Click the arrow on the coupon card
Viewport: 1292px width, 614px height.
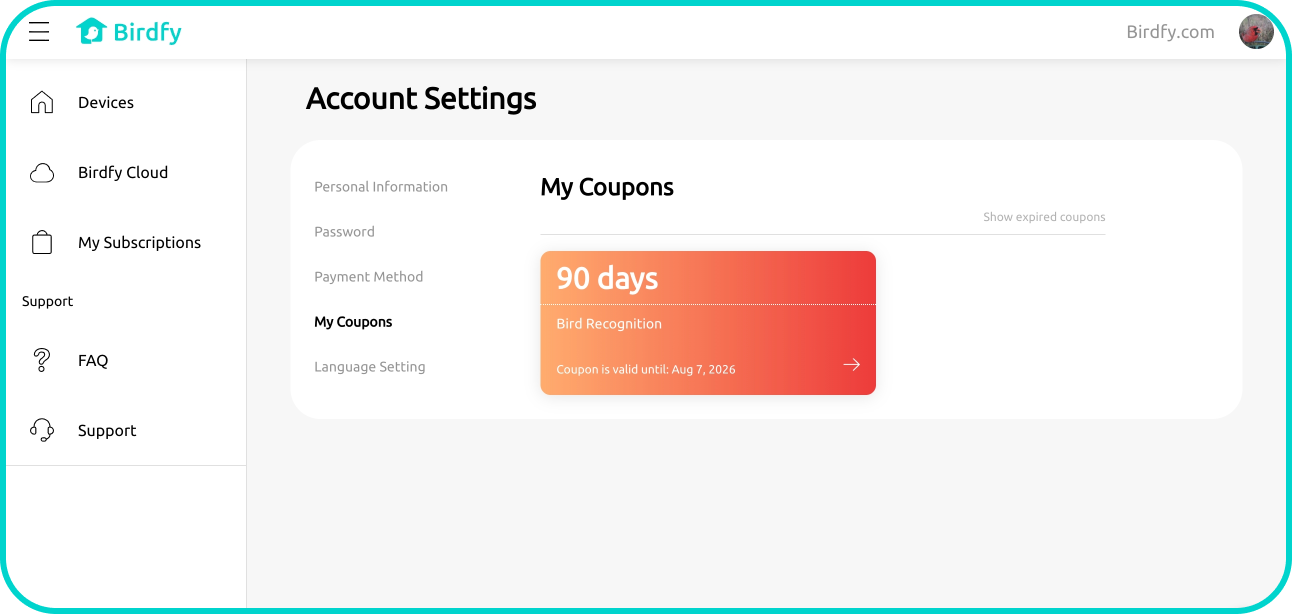[x=851, y=365]
